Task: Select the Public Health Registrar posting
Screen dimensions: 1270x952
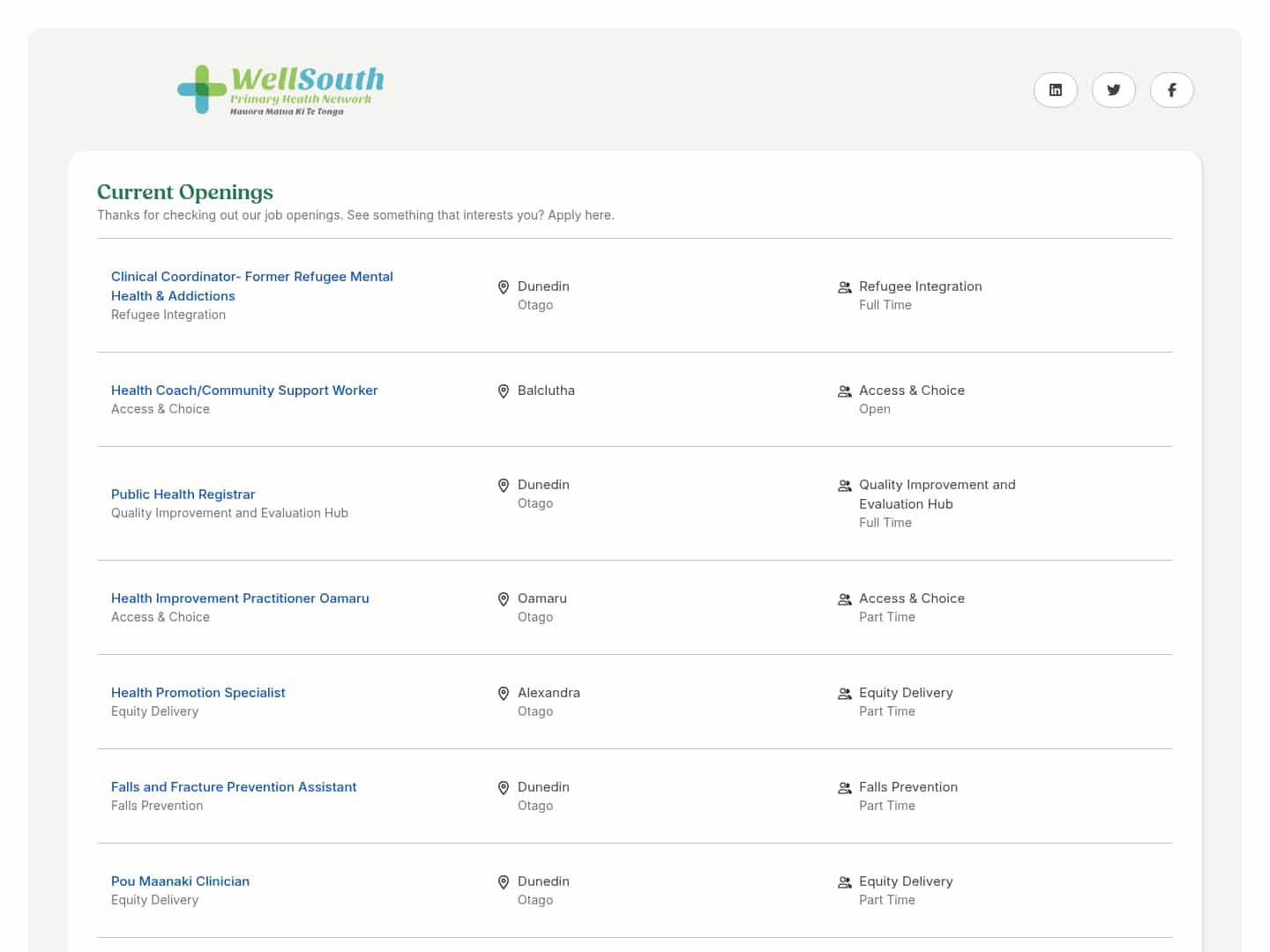Action: tap(183, 494)
